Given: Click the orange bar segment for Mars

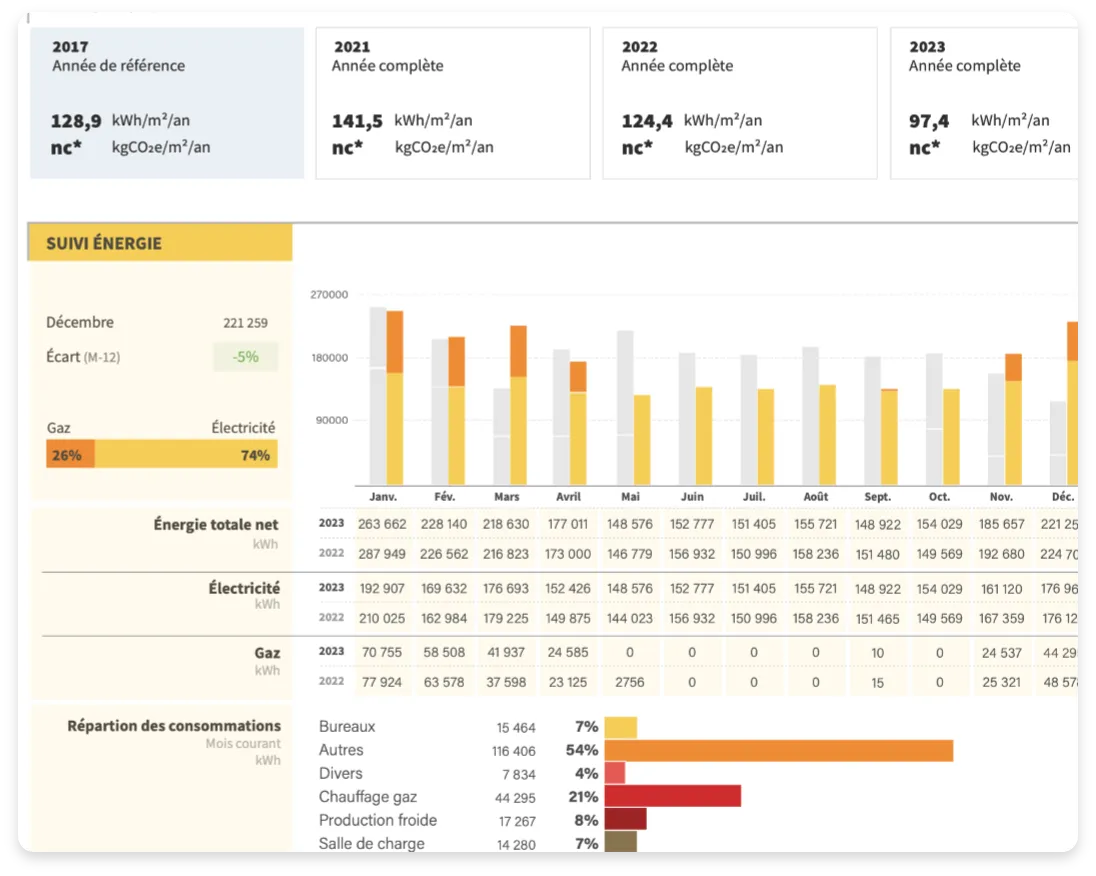Looking at the screenshot, I should point(518,351).
